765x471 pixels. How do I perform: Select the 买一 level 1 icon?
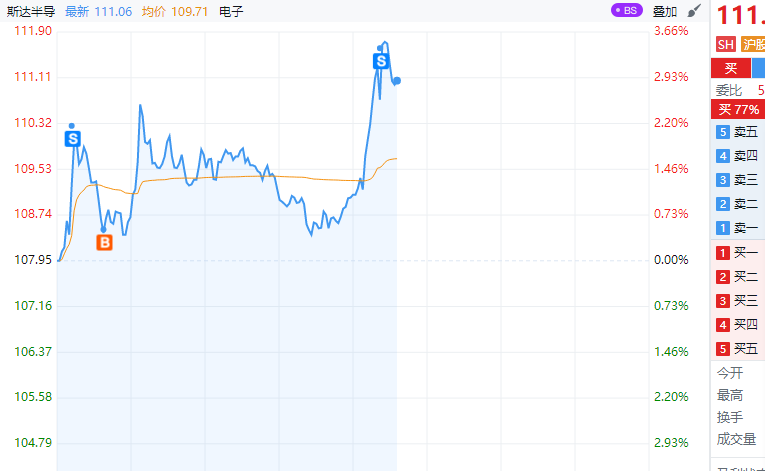click(x=722, y=253)
